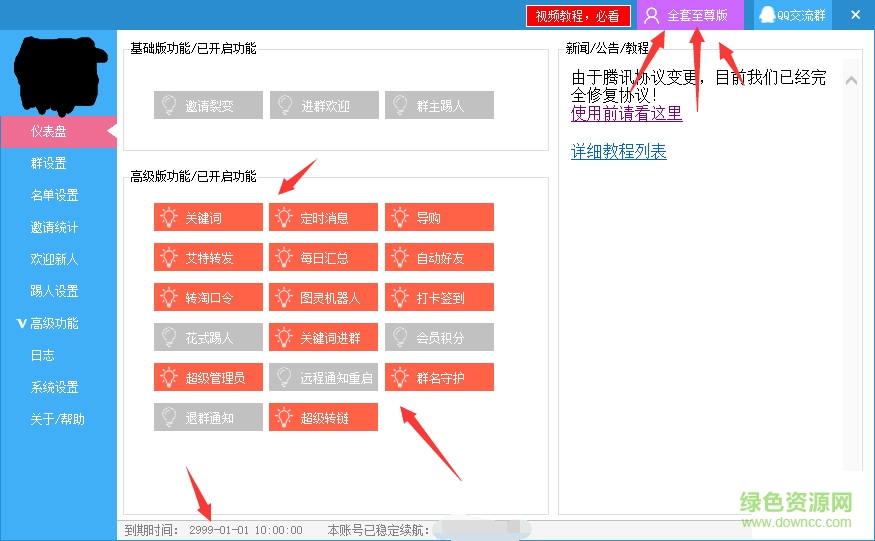Enable the 花式踢人 feature

click(x=208, y=338)
